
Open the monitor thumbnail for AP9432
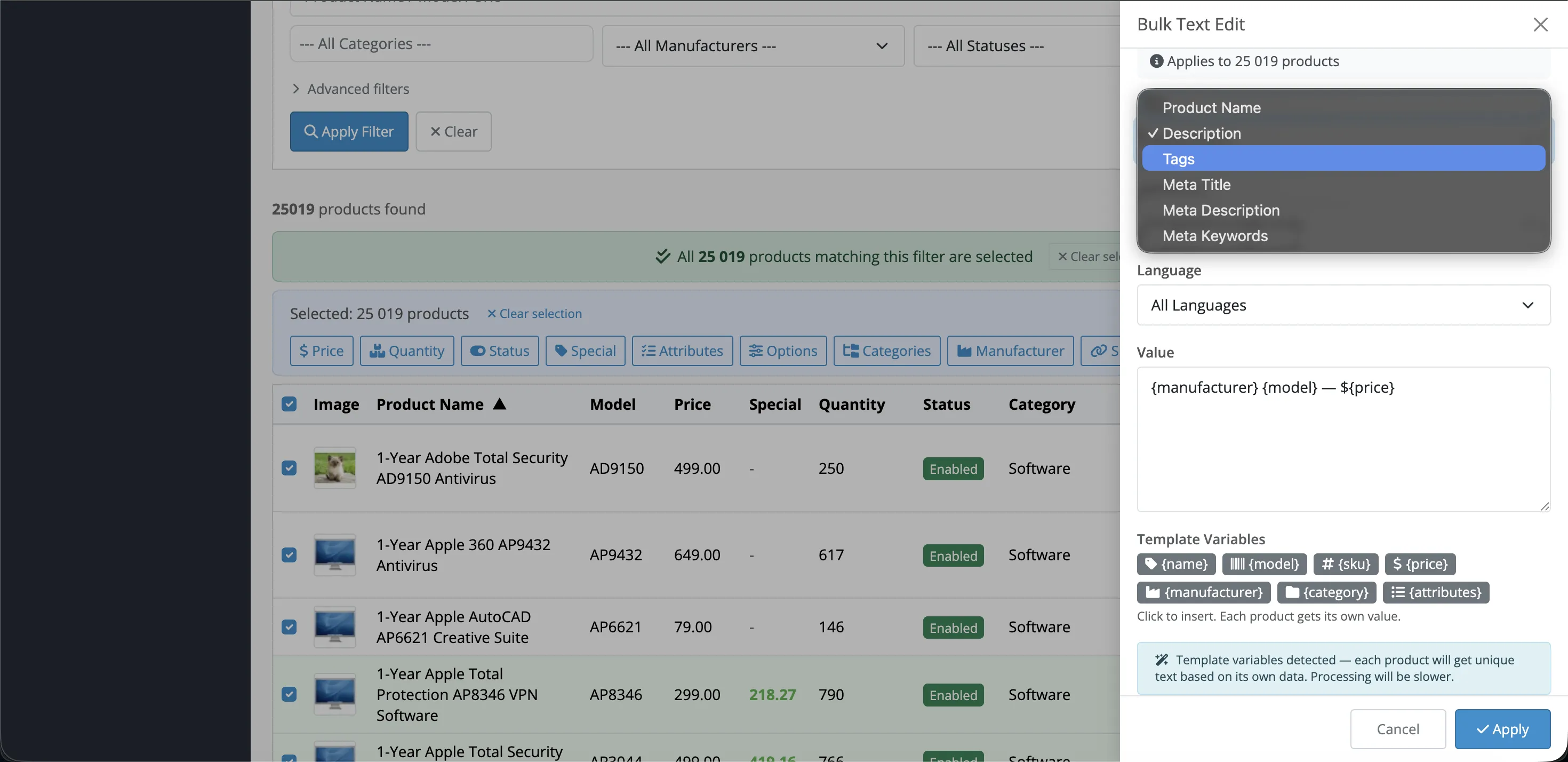(x=335, y=555)
